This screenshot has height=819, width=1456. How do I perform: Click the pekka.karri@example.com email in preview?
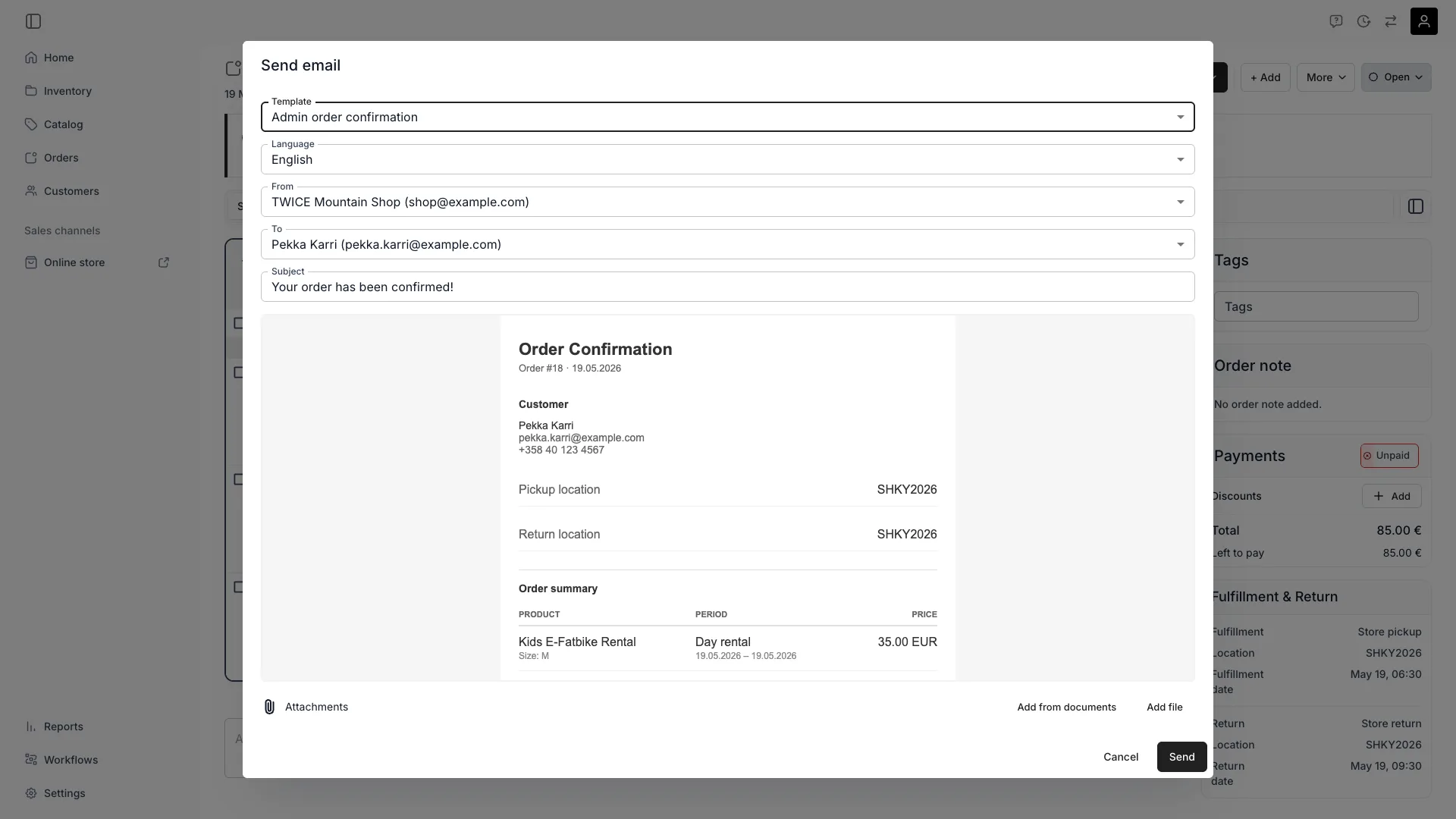click(x=582, y=438)
